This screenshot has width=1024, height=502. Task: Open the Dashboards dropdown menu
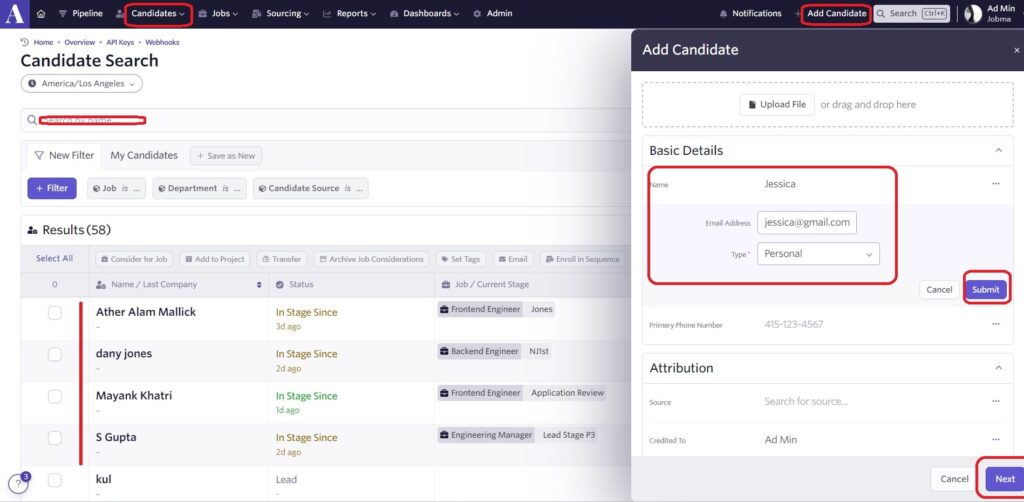[425, 14]
